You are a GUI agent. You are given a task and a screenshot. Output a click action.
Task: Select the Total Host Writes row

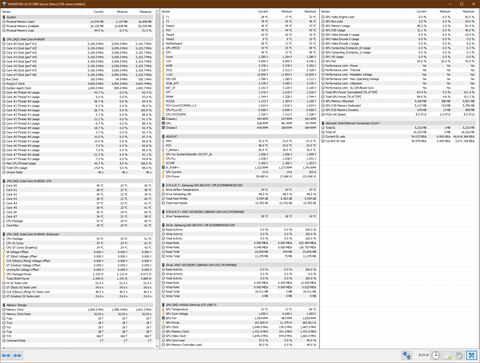[239, 199]
